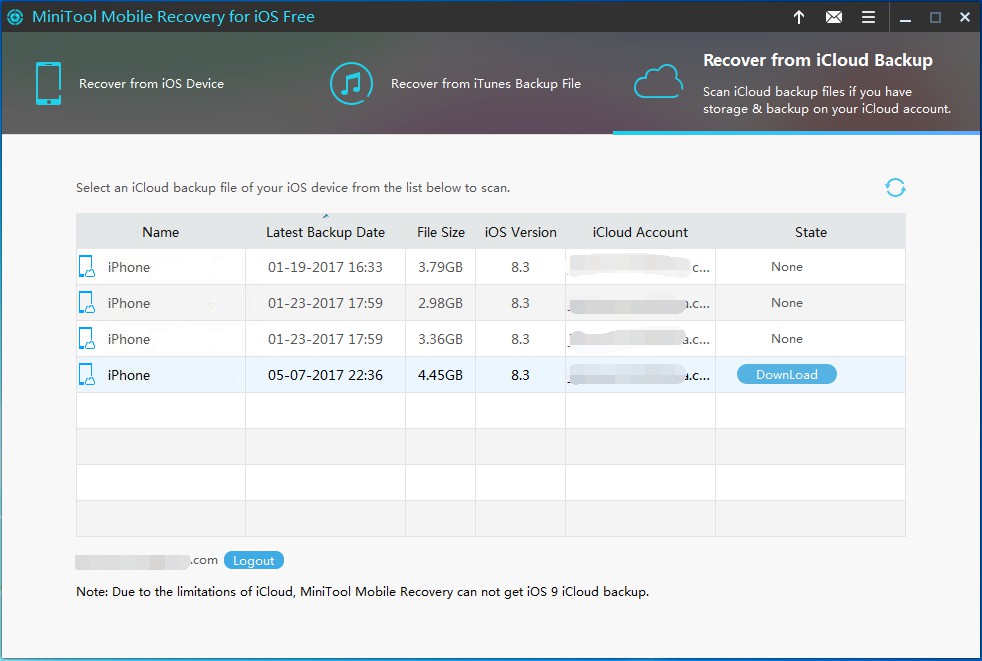Sort by State column header
Viewport: 982px width, 661px height.
(x=810, y=232)
